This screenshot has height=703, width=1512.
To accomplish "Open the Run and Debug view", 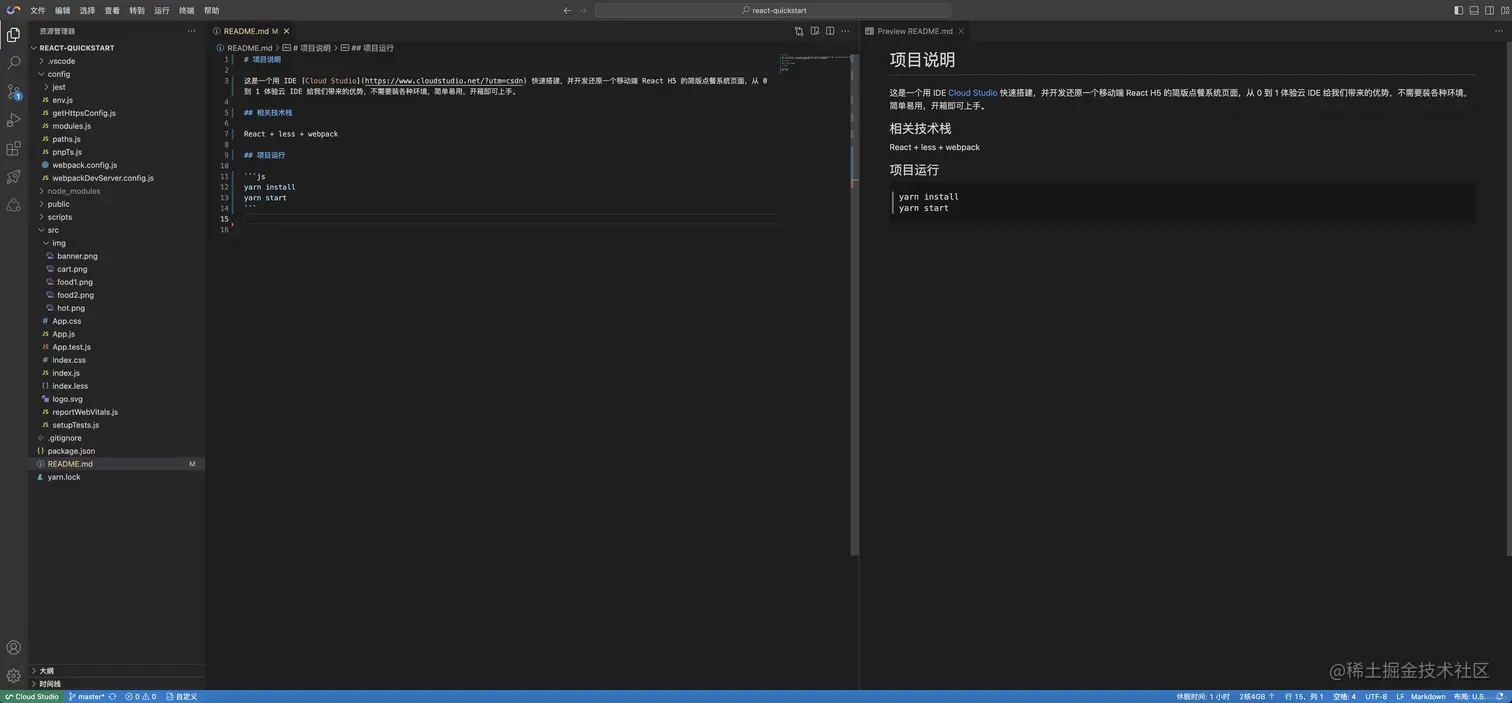I will coord(14,120).
